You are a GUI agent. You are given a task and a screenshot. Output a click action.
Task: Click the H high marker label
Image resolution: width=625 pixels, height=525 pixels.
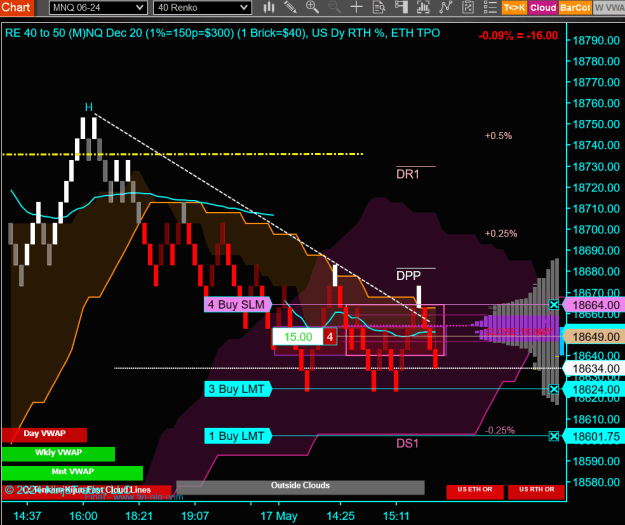(x=88, y=107)
